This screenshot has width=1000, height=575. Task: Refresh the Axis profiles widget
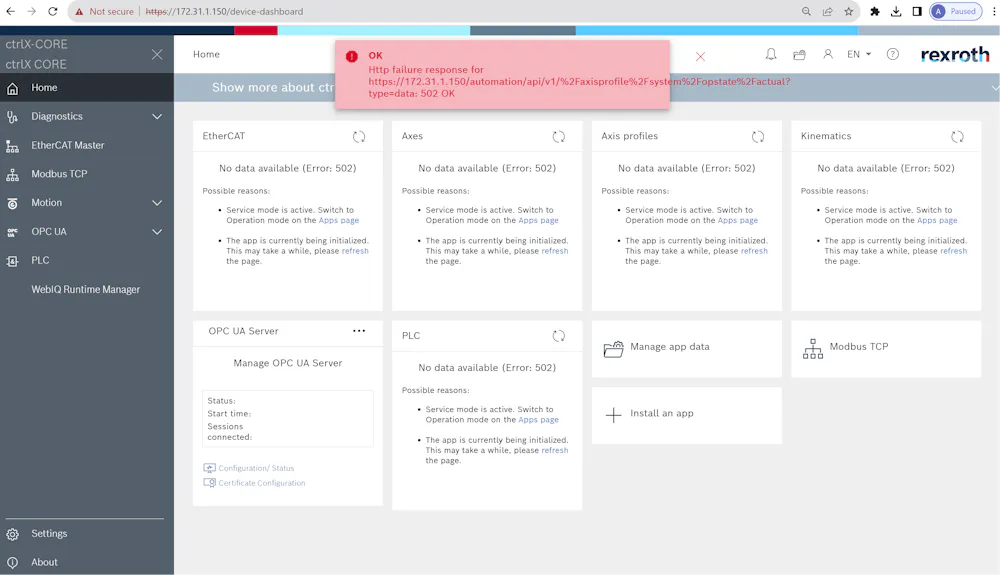click(x=758, y=136)
